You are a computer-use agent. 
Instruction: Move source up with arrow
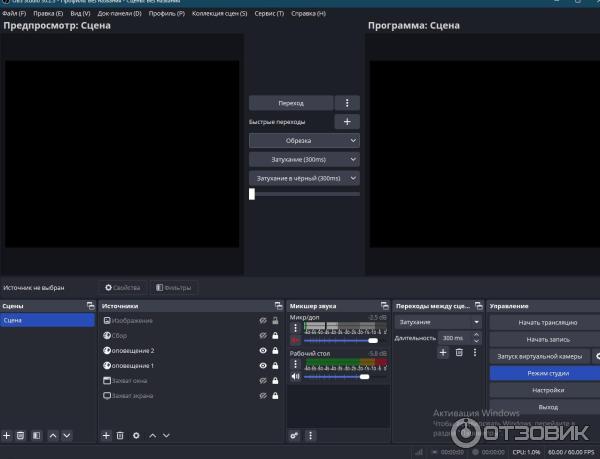click(x=152, y=435)
